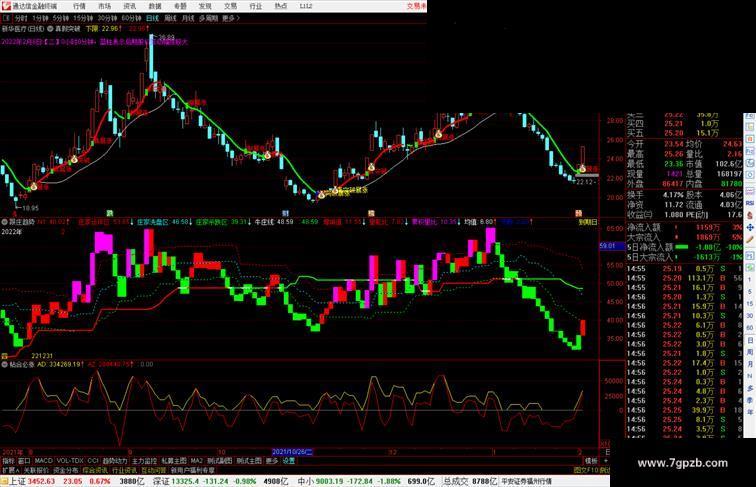
Task: Click the 图文F10 link
Action: [588, 470]
